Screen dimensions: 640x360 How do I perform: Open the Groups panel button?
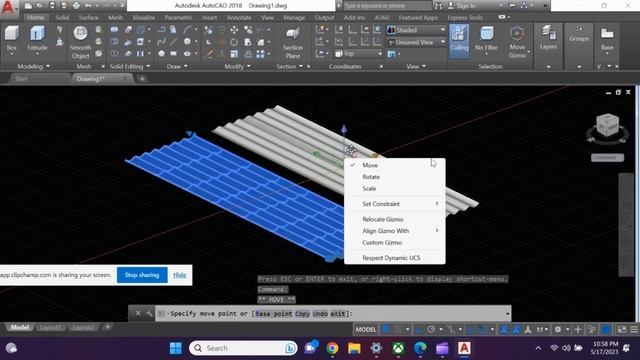pos(579,33)
